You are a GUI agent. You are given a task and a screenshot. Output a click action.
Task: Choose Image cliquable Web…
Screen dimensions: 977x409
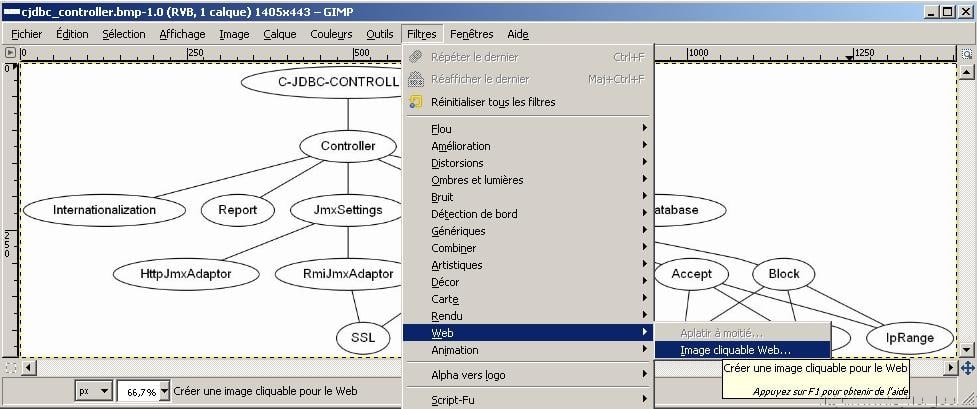743,350
